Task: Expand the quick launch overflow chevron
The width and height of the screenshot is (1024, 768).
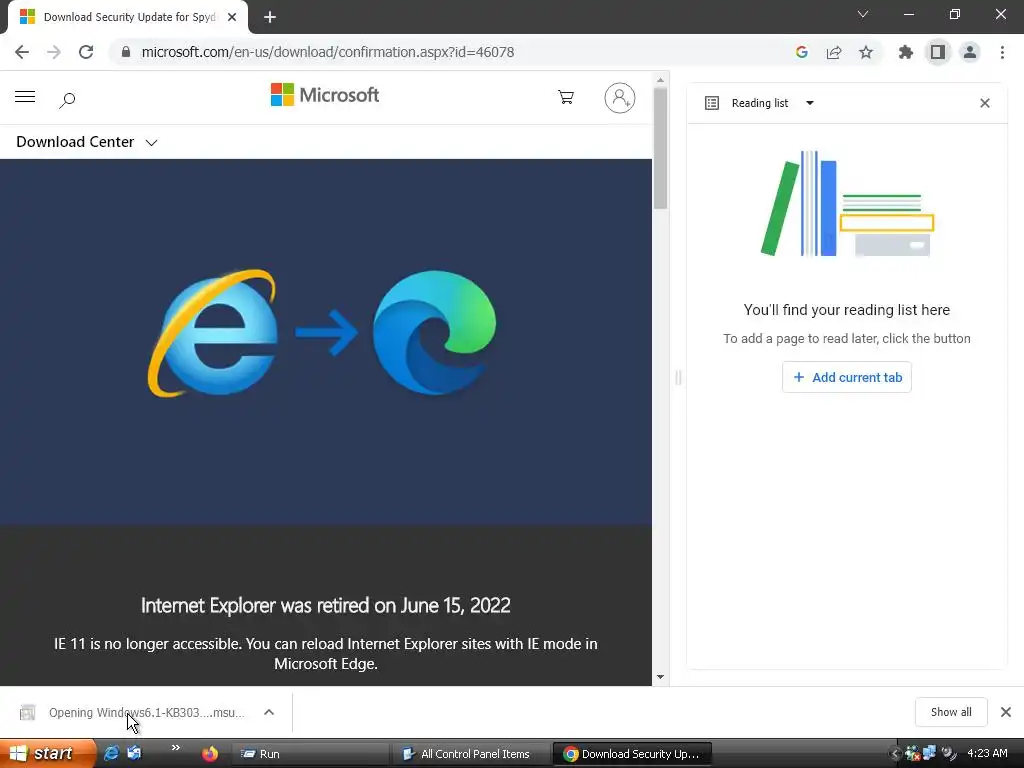Action: tap(175, 748)
